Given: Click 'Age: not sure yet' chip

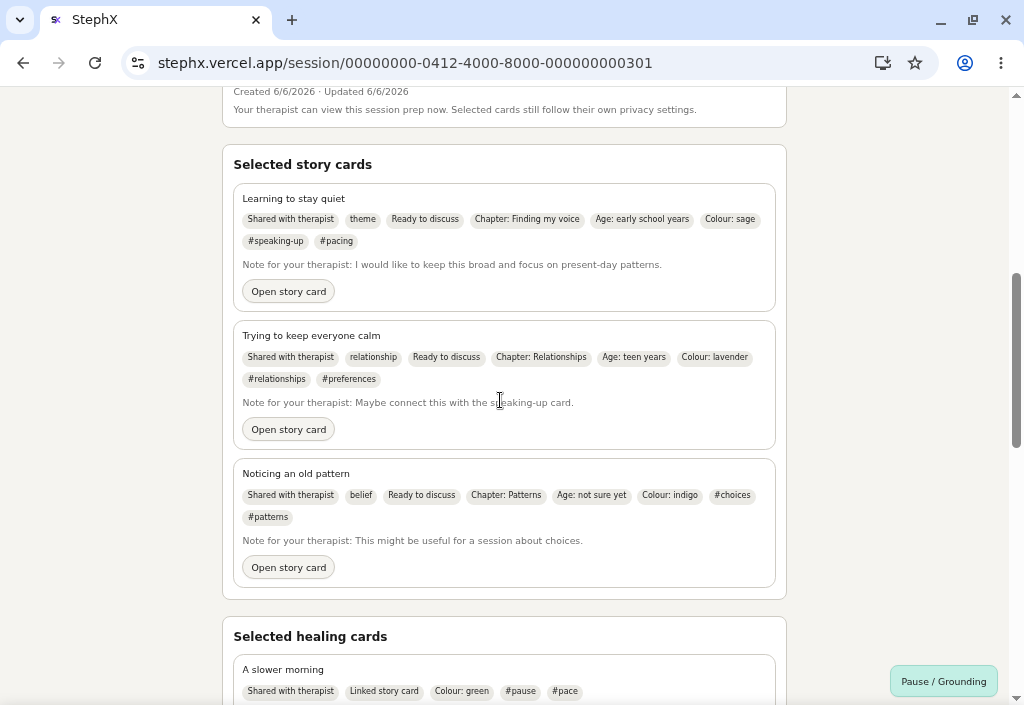Looking at the screenshot, I should coord(592,495).
